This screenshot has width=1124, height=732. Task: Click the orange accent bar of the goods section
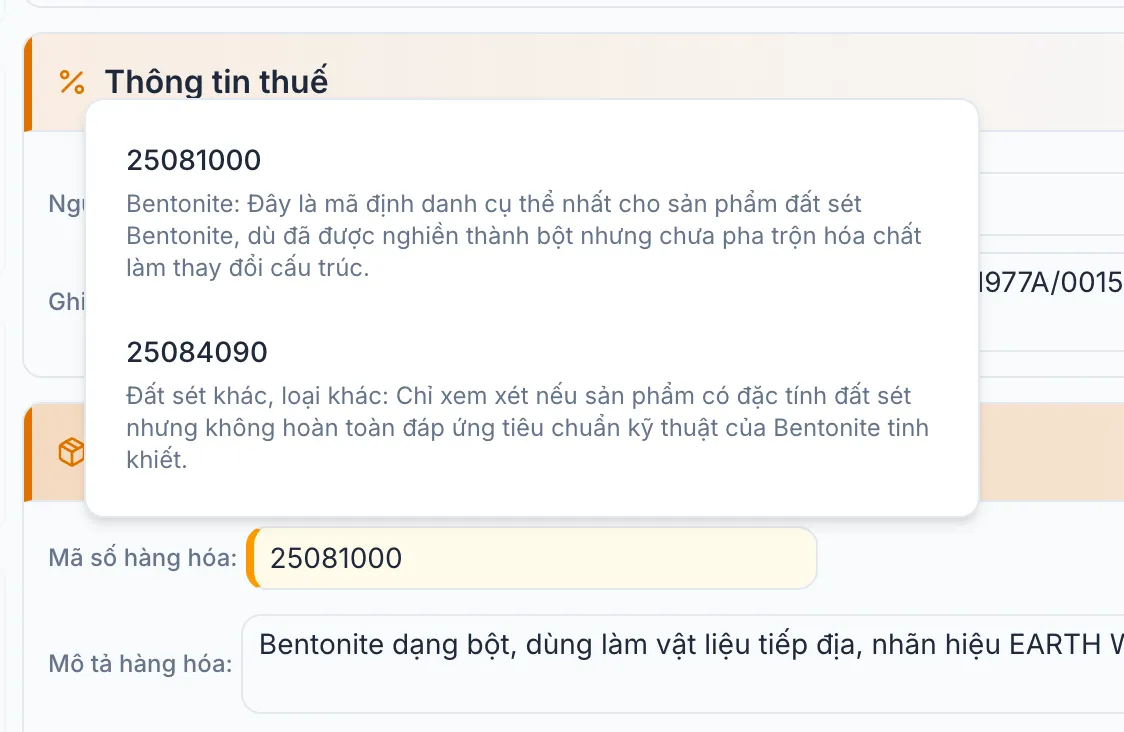pos(27,452)
